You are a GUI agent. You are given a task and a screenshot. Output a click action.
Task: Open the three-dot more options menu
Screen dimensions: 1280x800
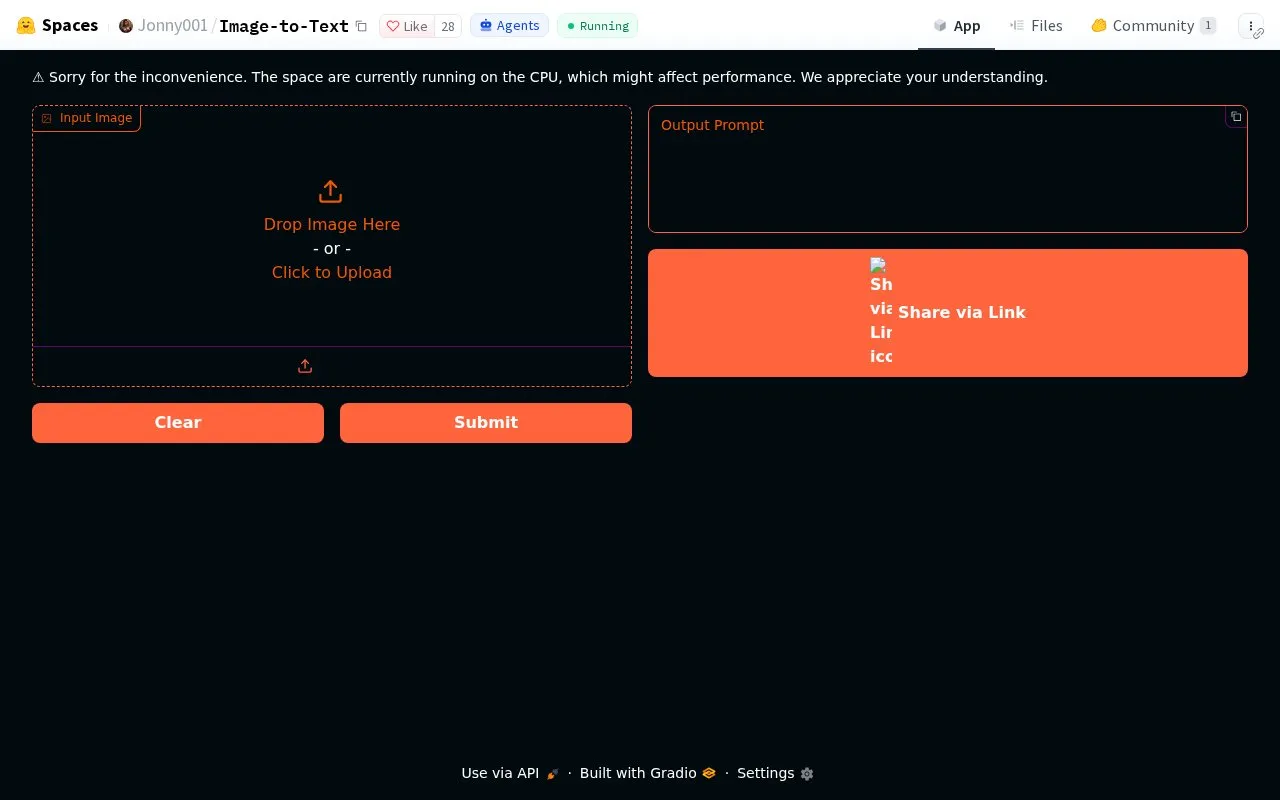[1251, 26]
